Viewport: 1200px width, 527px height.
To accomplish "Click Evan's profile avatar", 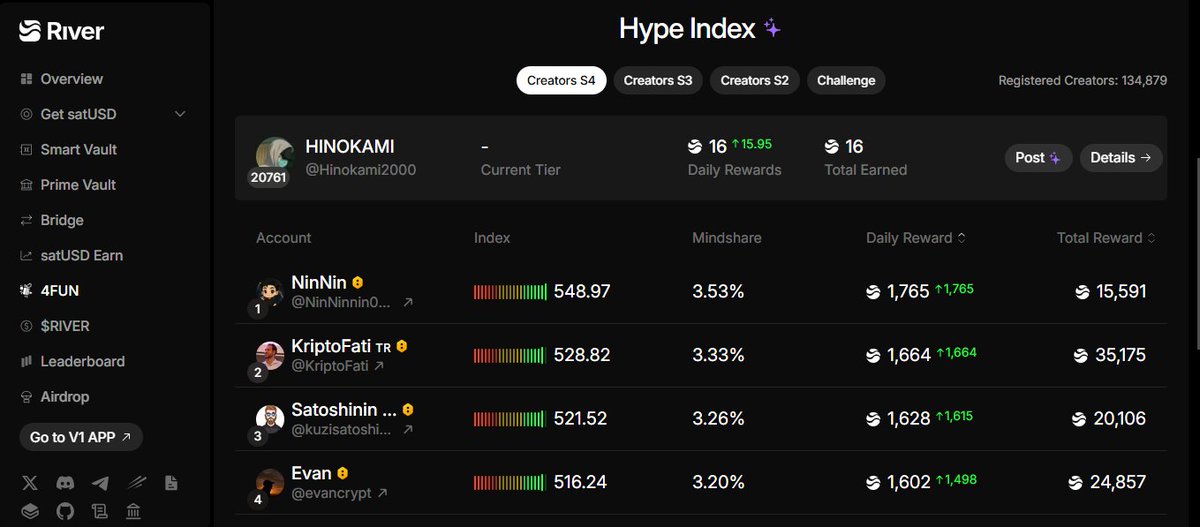I will [x=271, y=482].
